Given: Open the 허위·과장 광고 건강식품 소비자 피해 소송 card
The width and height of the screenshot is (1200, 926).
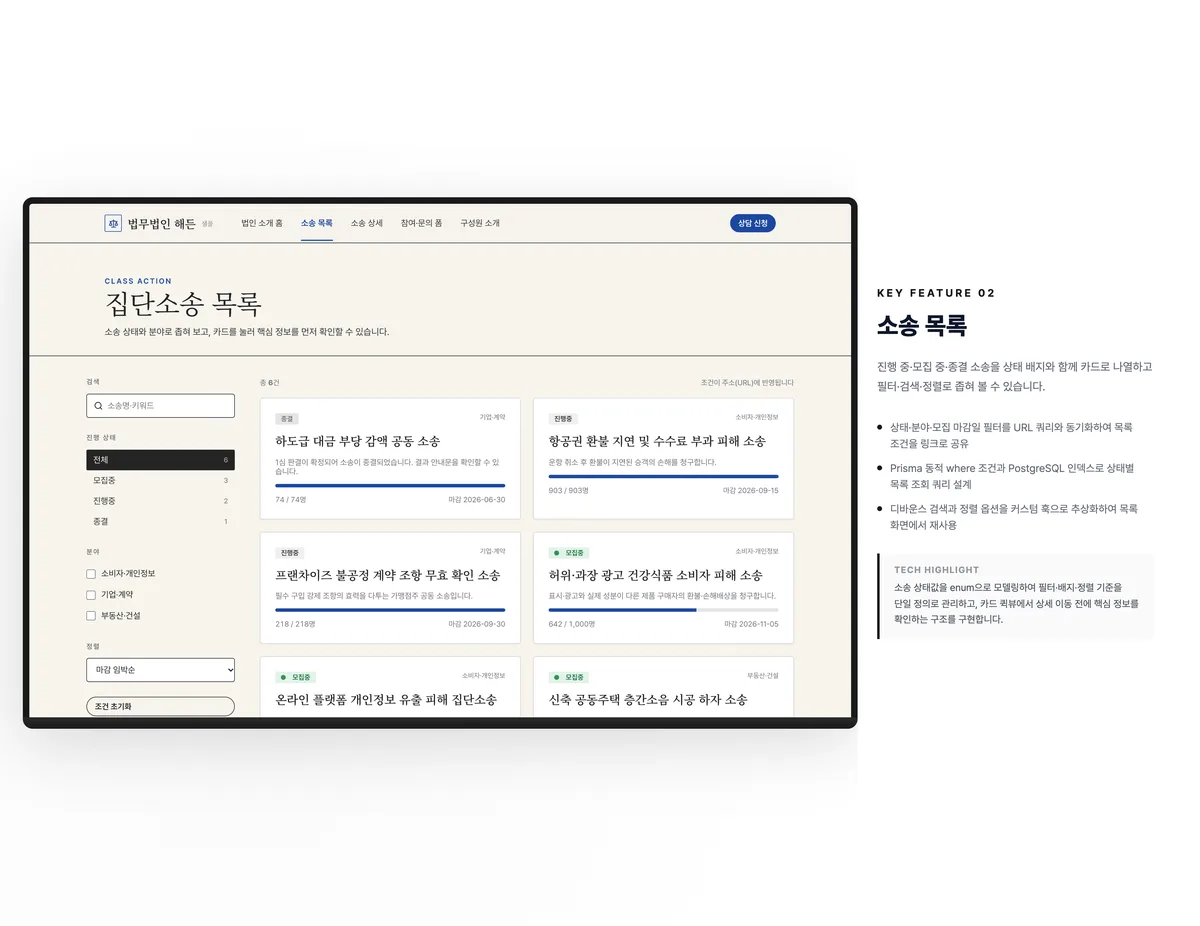Looking at the screenshot, I should click(x=663, y=588).
